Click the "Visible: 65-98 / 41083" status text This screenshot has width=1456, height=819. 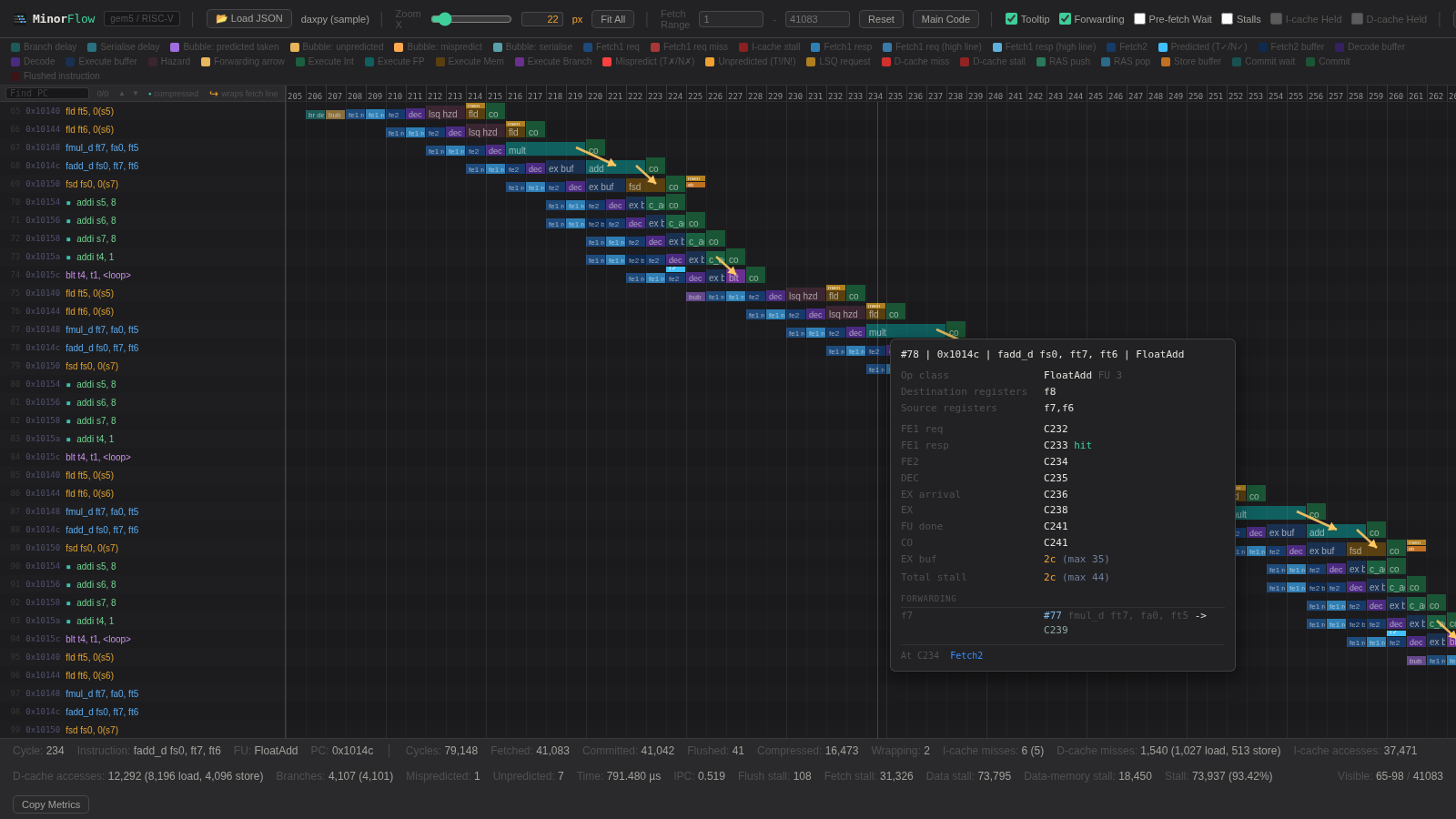click(1390, 776)
